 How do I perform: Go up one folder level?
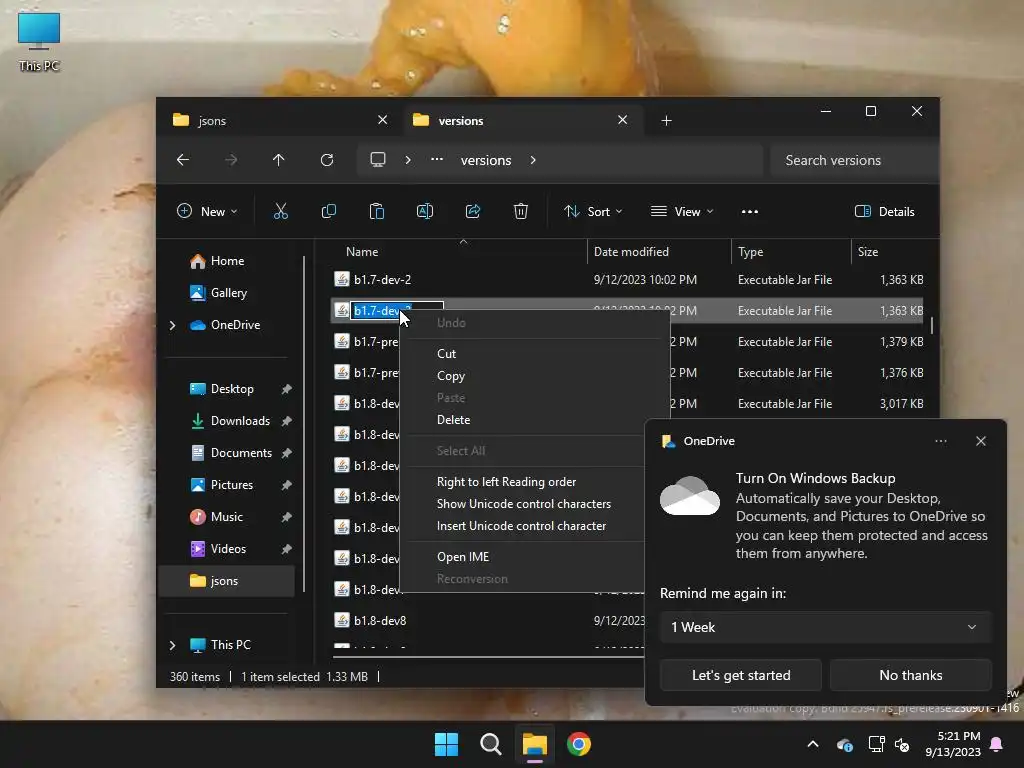pos(279,160)
